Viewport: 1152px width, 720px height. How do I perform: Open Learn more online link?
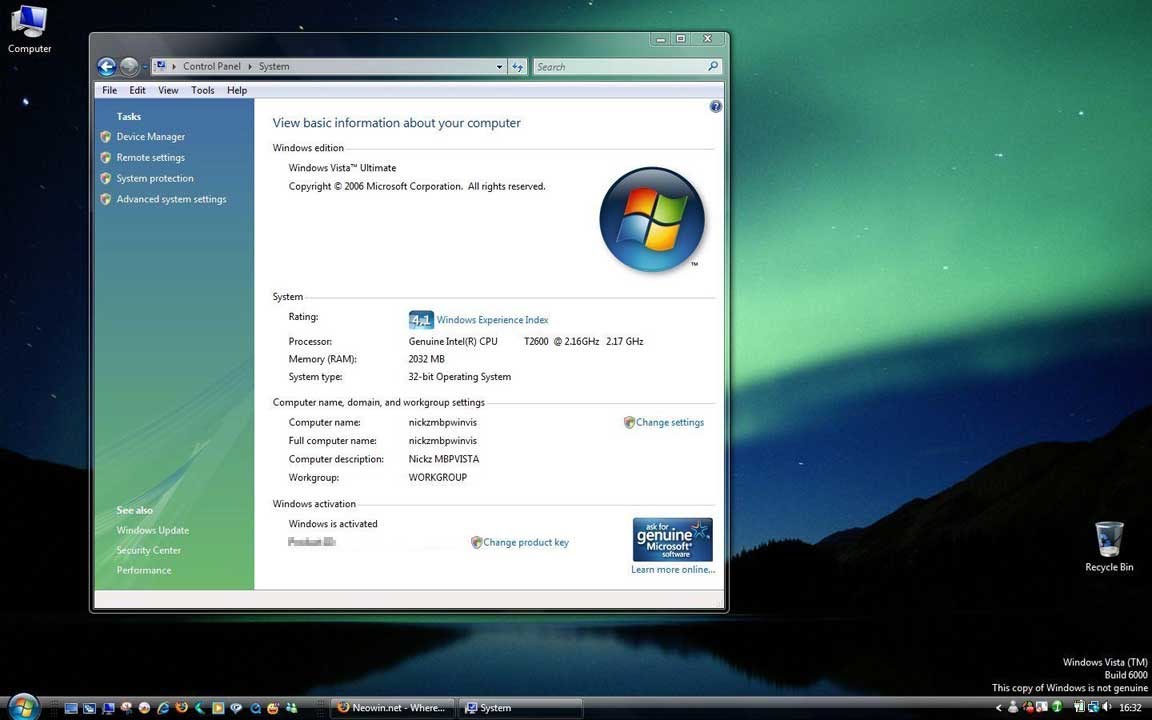(x=673, y=569)
